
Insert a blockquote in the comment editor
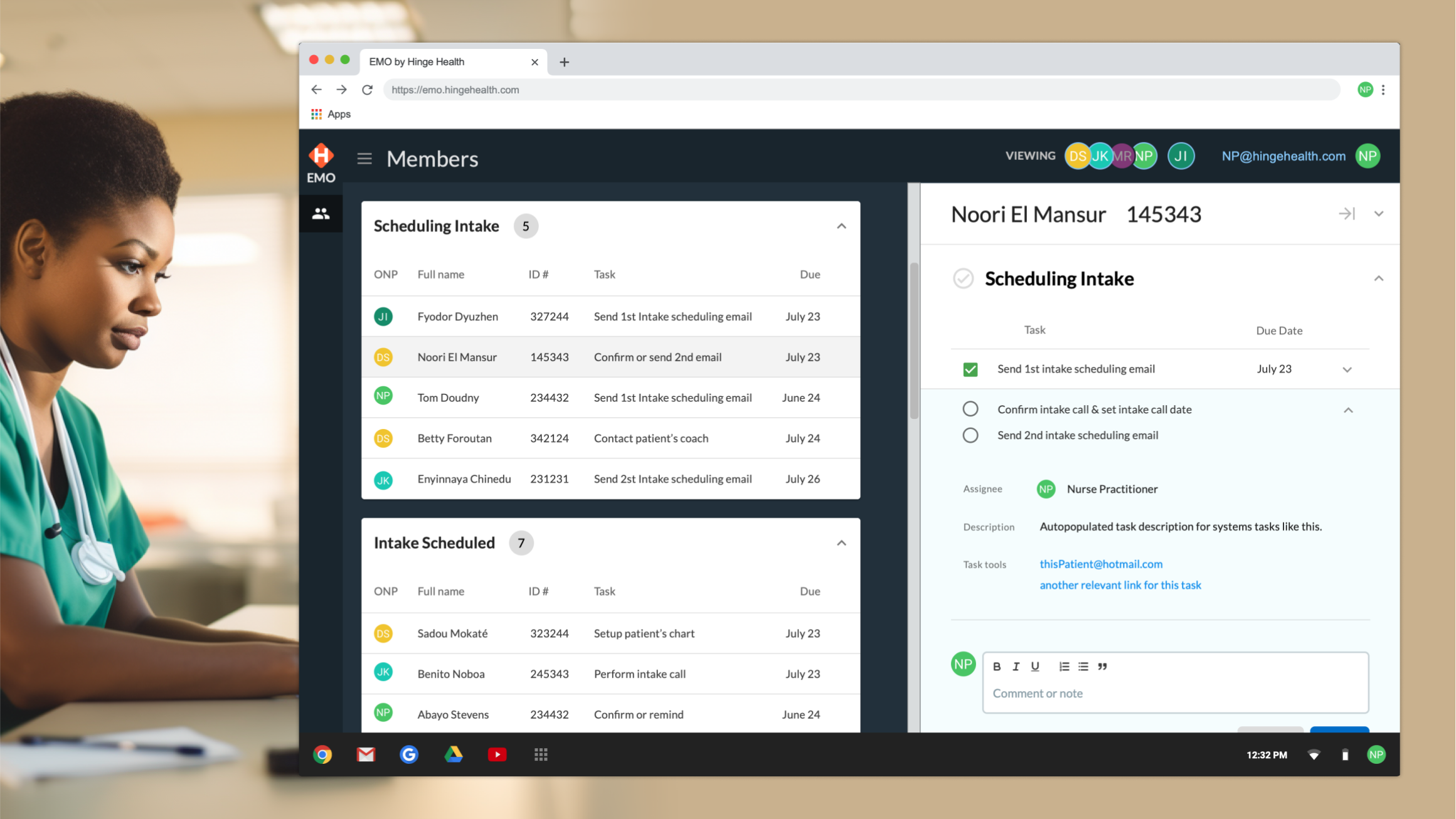coord(1103,667)
